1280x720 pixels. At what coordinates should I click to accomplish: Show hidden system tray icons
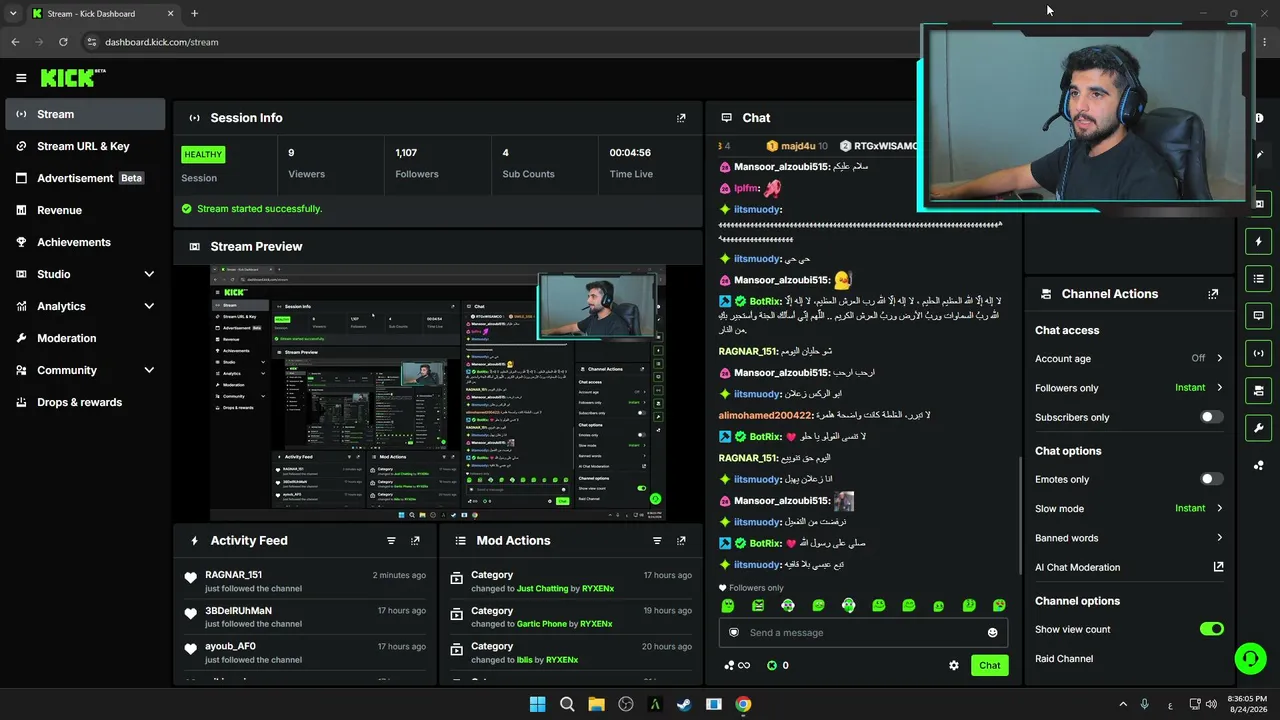pos(1122,704)
